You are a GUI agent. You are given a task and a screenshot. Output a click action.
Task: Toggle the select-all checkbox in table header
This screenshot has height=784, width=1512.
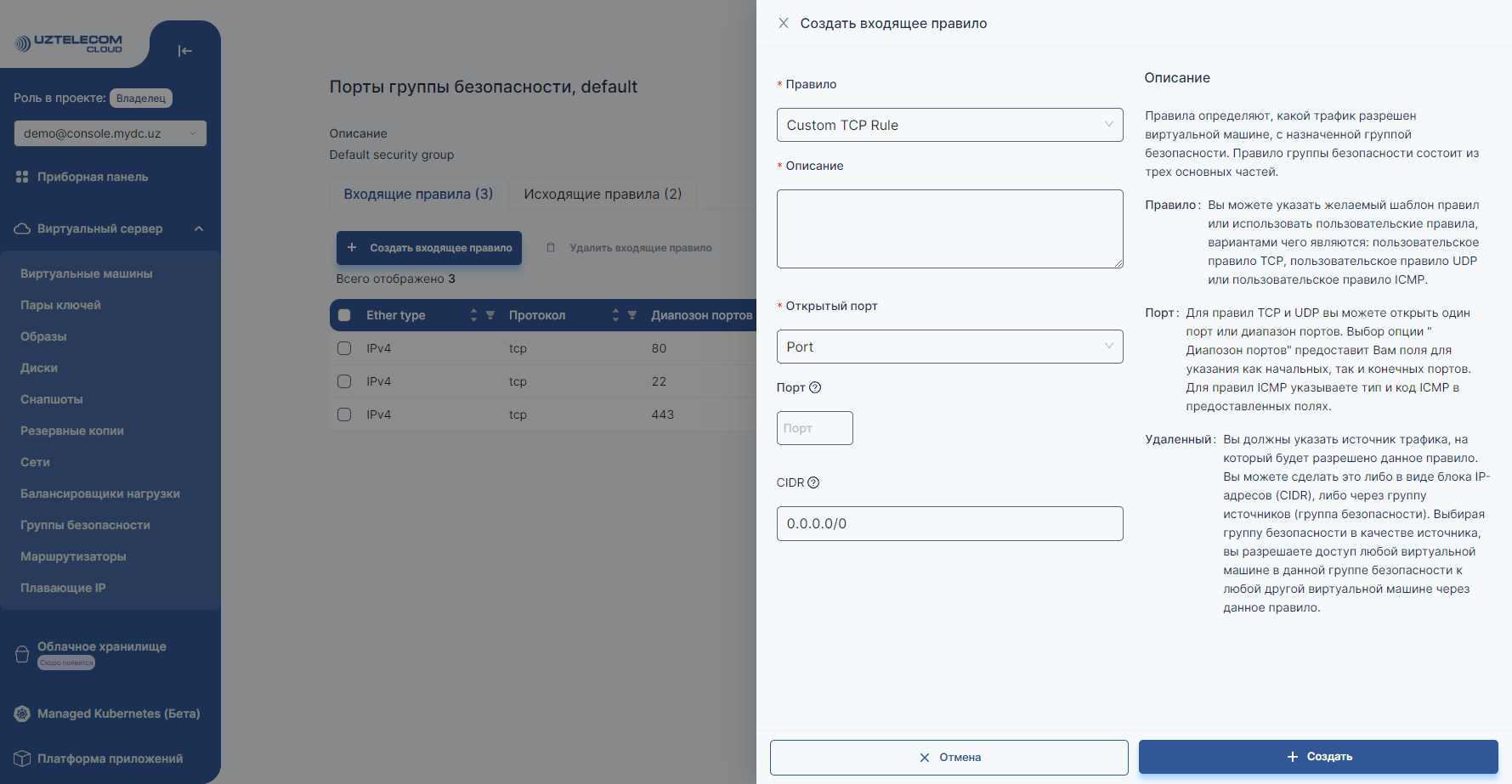[344, 315]
